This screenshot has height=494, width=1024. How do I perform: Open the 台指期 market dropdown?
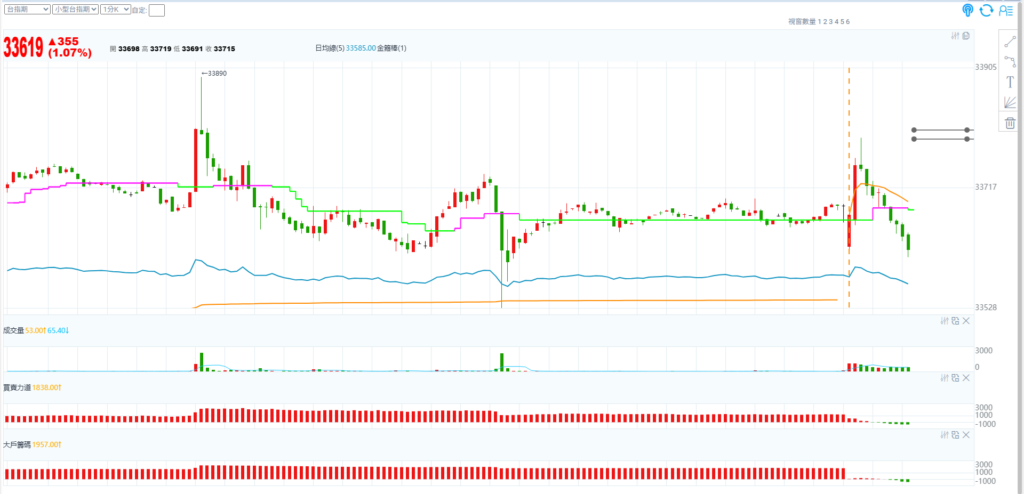click(x=27, y=9)
